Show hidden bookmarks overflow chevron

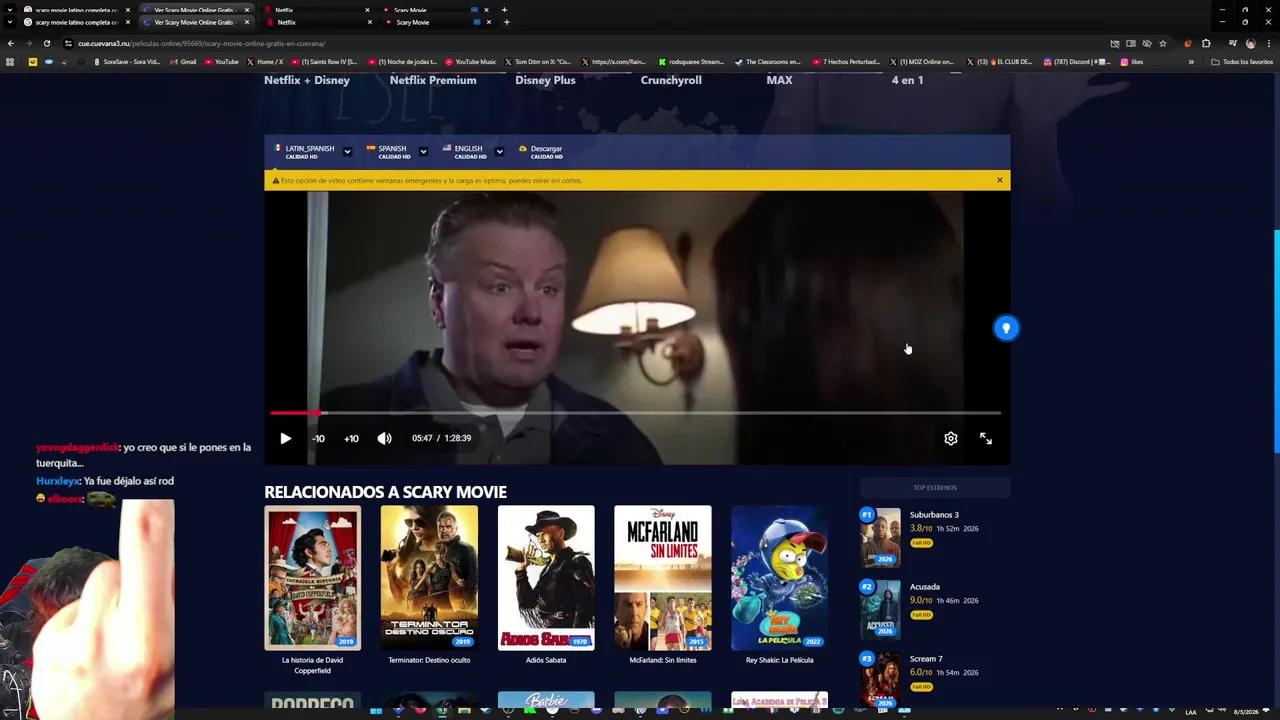pos(1191,62)
